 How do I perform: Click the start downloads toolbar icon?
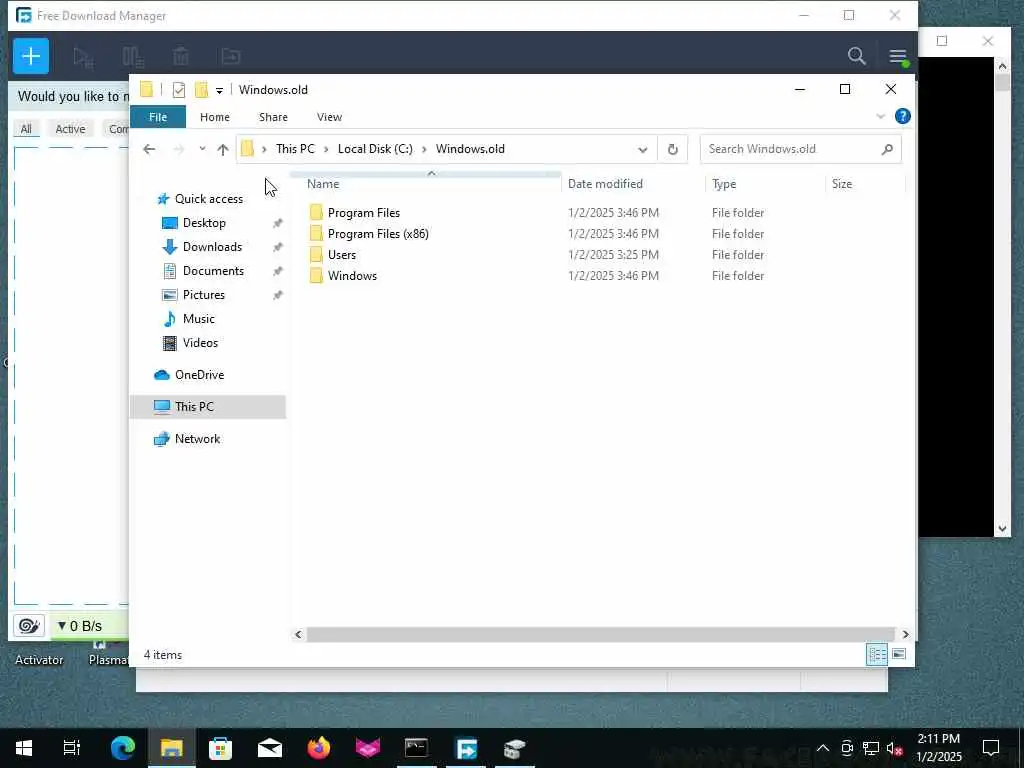pyautogui.click(x=84, y=57)
